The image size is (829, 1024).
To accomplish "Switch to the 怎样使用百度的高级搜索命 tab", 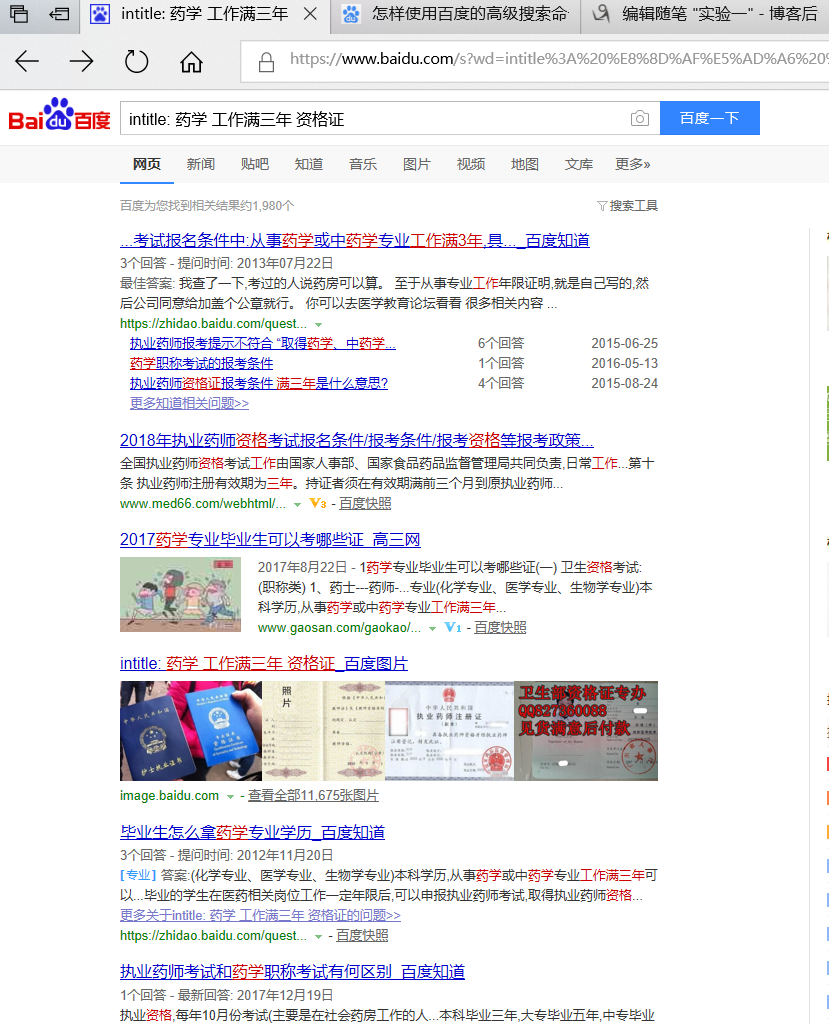I will [x=457, y=14].
